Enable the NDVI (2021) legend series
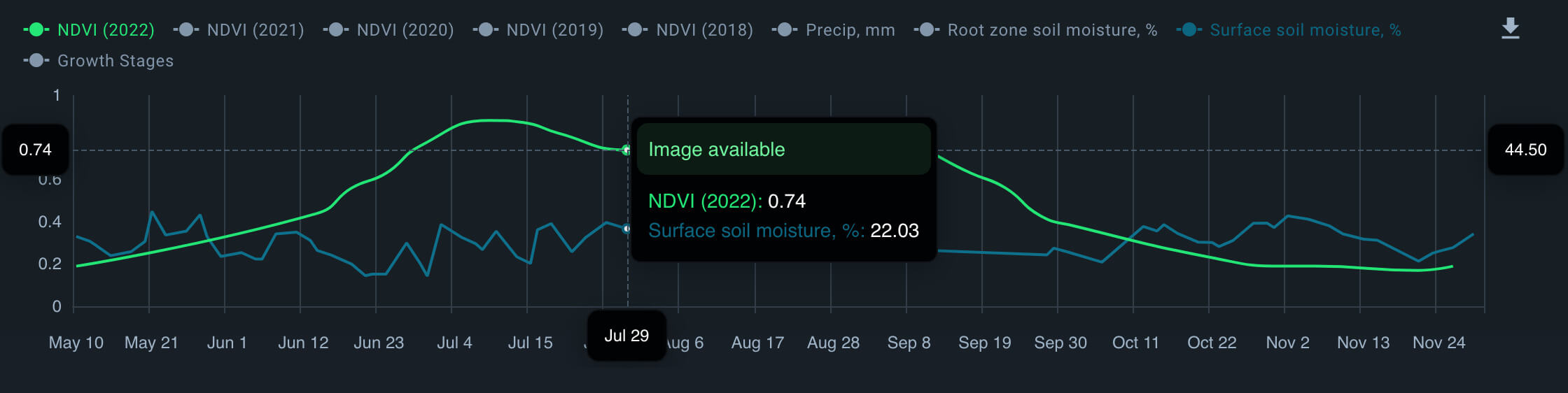 pos(255,30)
